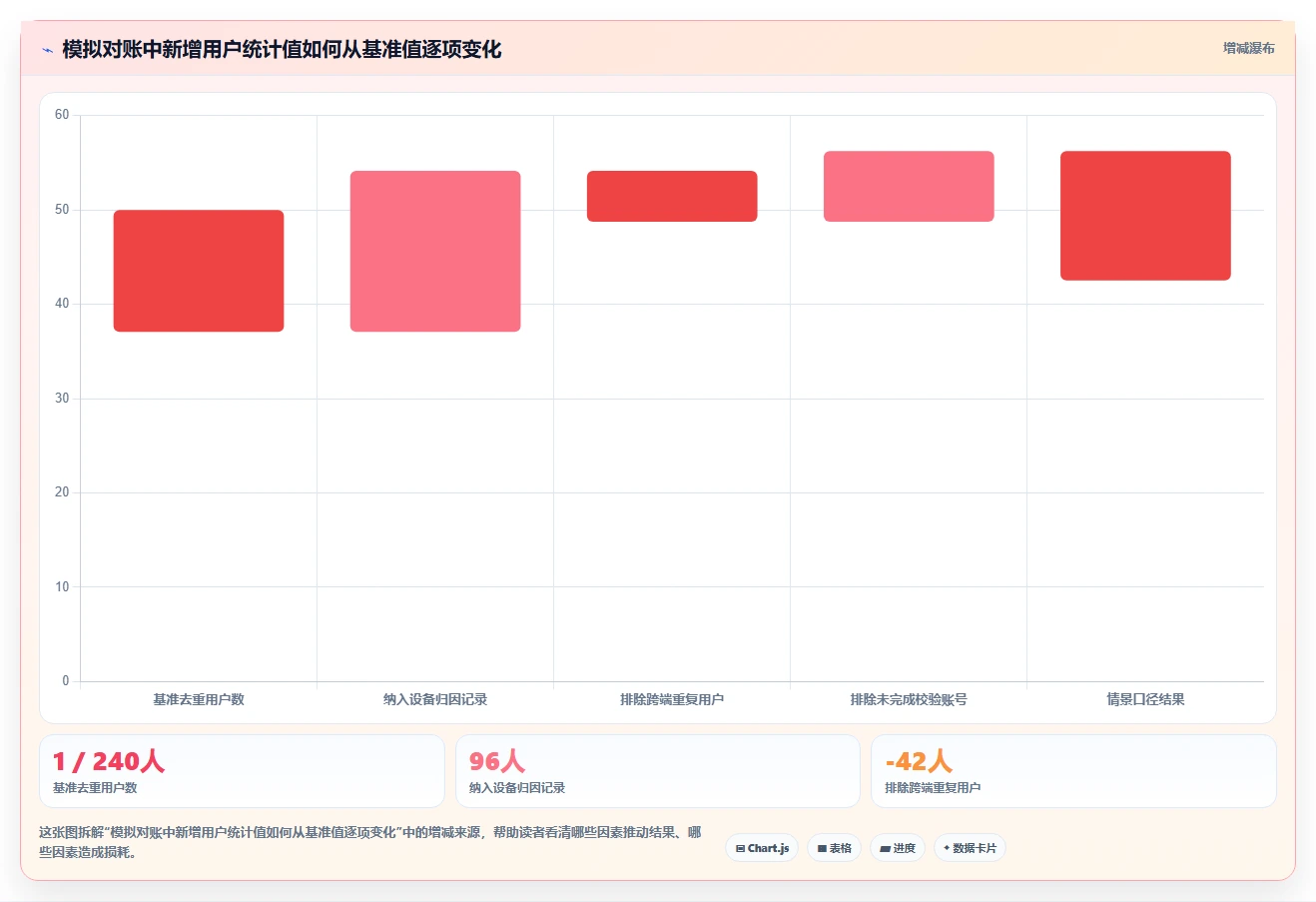Click the 排除跨端重复用户 red bar

(x=672, y=196)
